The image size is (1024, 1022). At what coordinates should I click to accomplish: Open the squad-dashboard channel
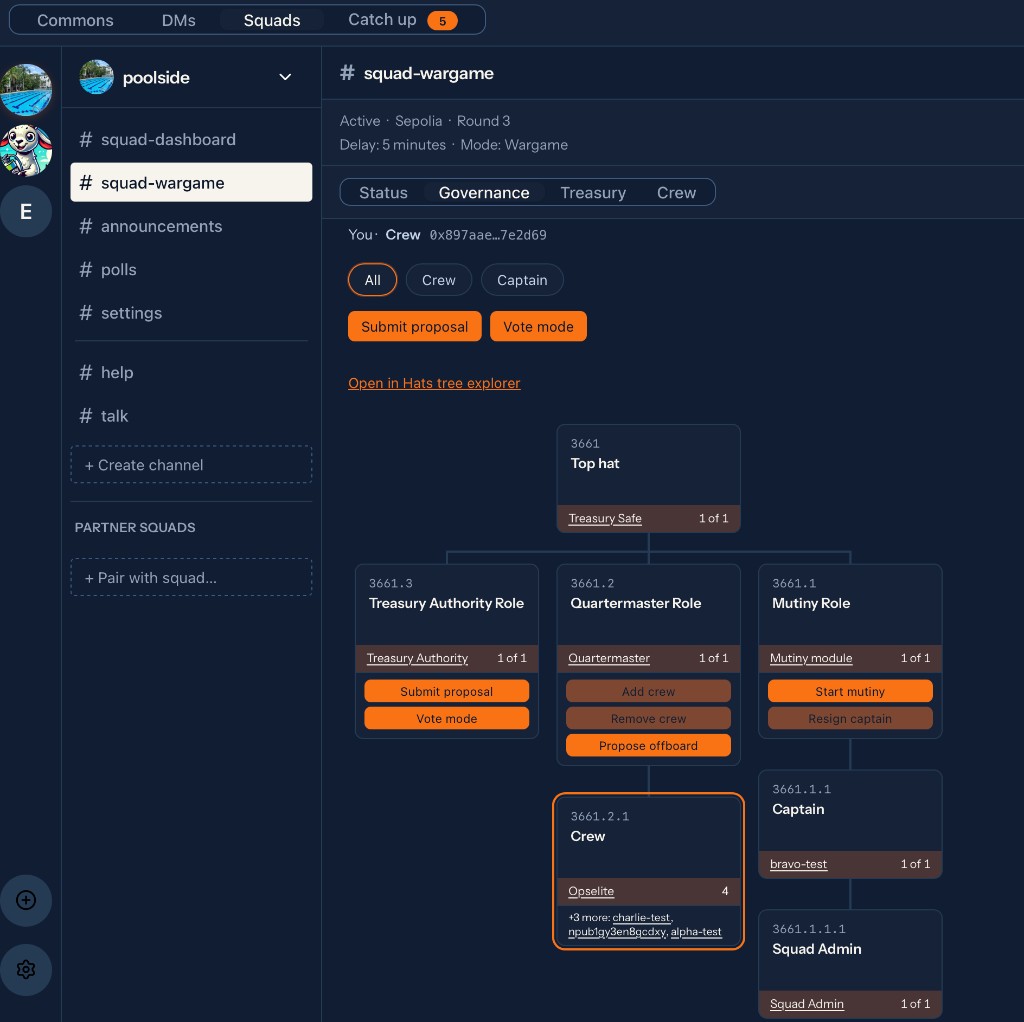[191, 139]
